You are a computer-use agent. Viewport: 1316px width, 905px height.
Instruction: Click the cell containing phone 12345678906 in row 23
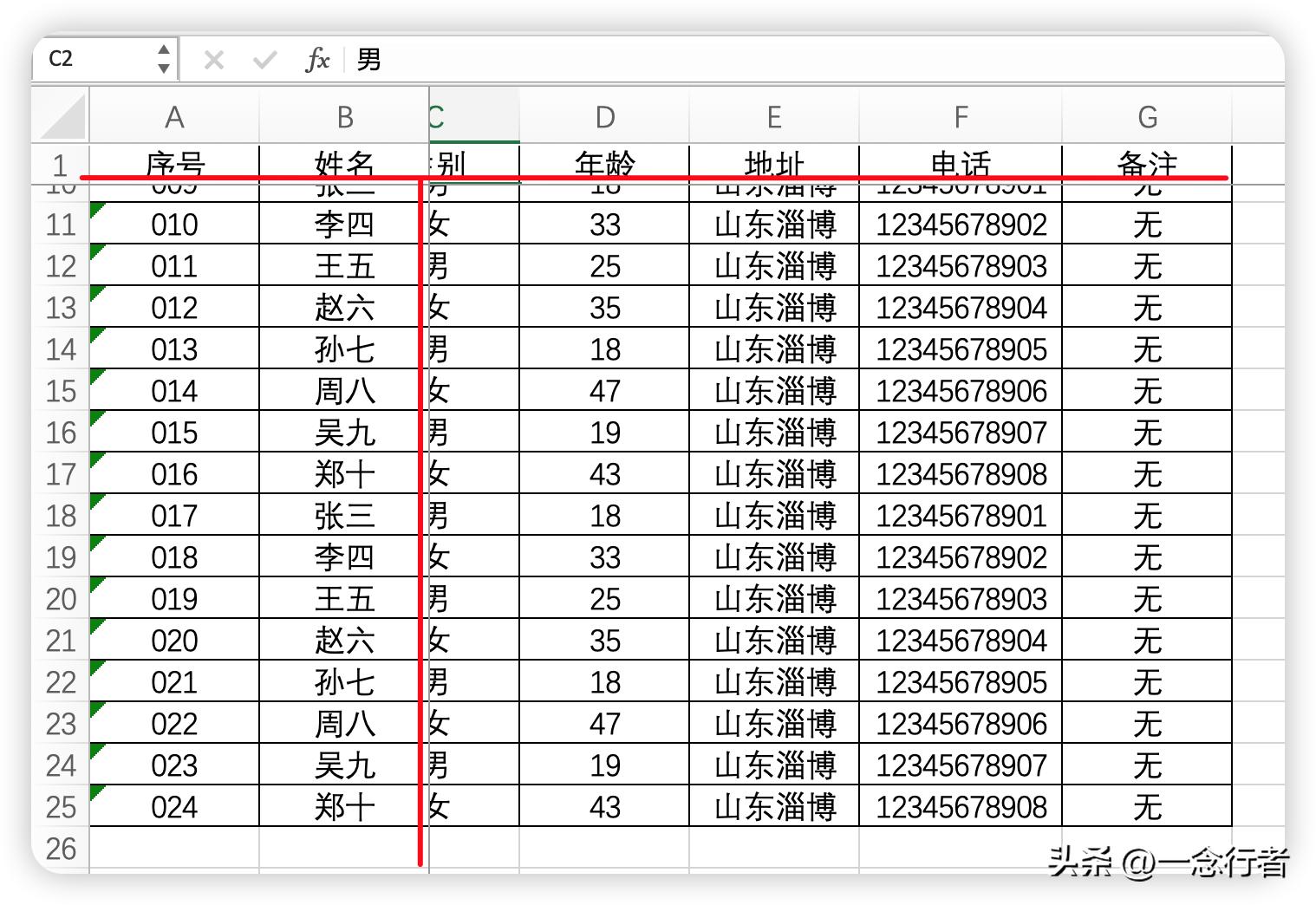pos(961,724)
